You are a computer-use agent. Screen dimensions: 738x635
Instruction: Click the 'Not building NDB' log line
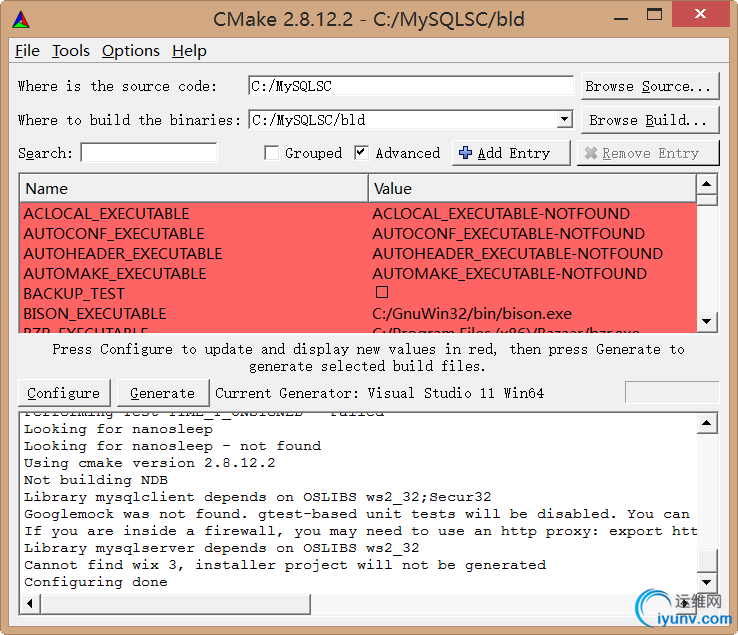coord(96,480)
